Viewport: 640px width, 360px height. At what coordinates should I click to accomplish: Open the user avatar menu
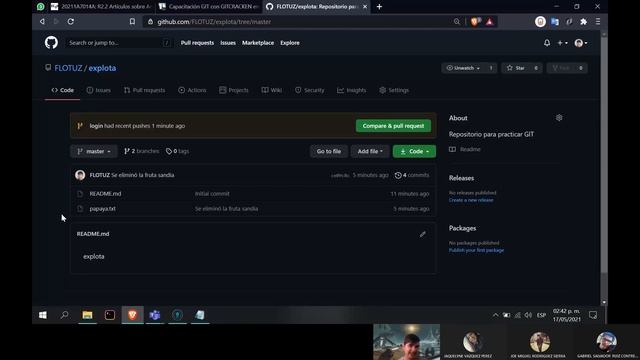click(581, 43)
